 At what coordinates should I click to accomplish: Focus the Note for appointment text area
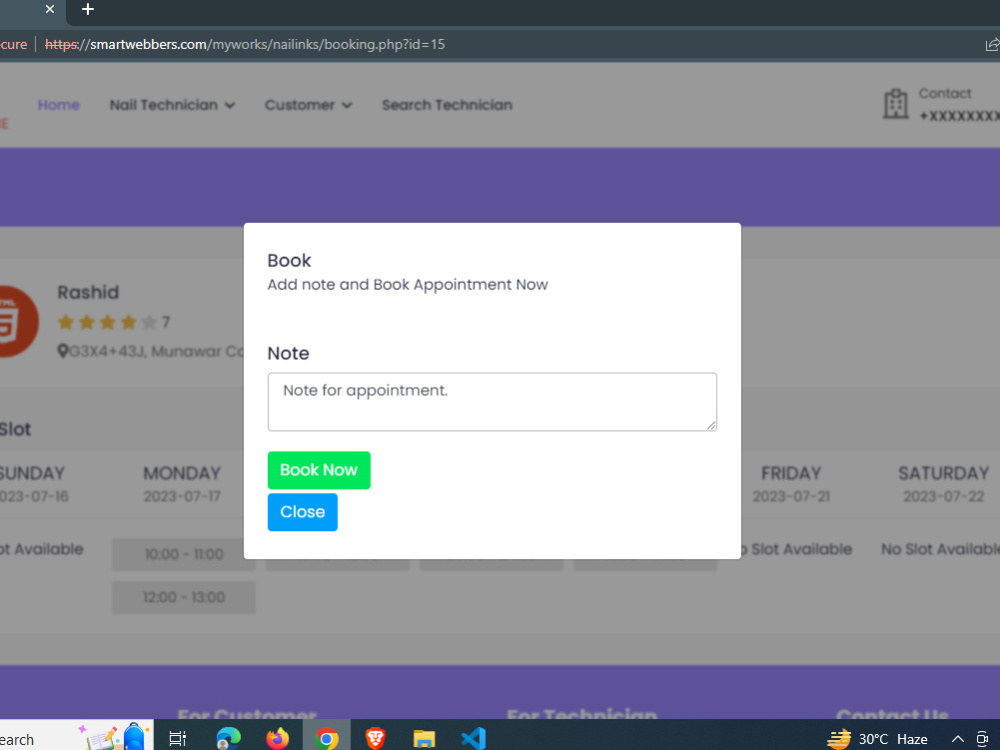click(492, 402)
